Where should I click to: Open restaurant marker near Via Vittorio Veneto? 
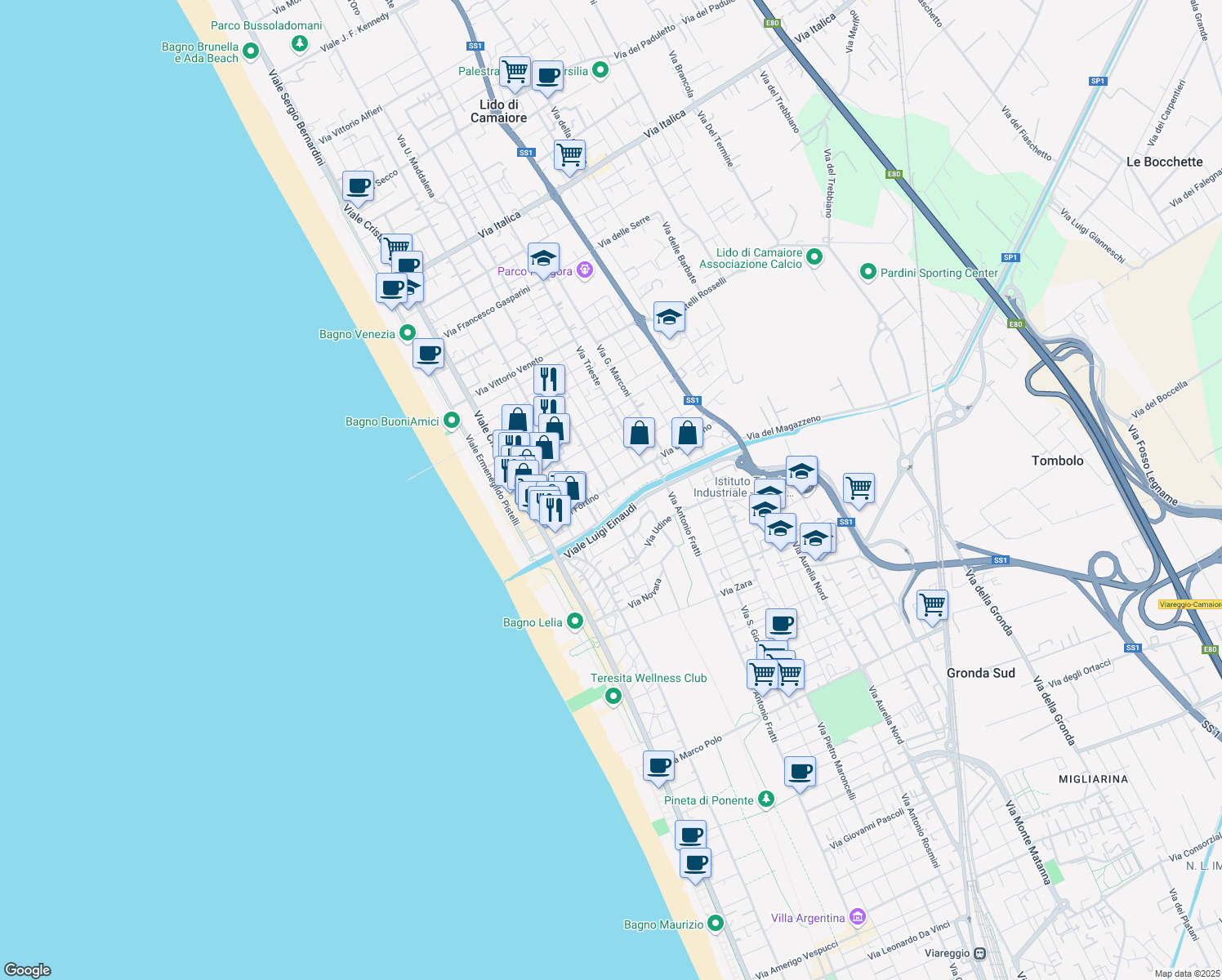(x=550, y=380)
